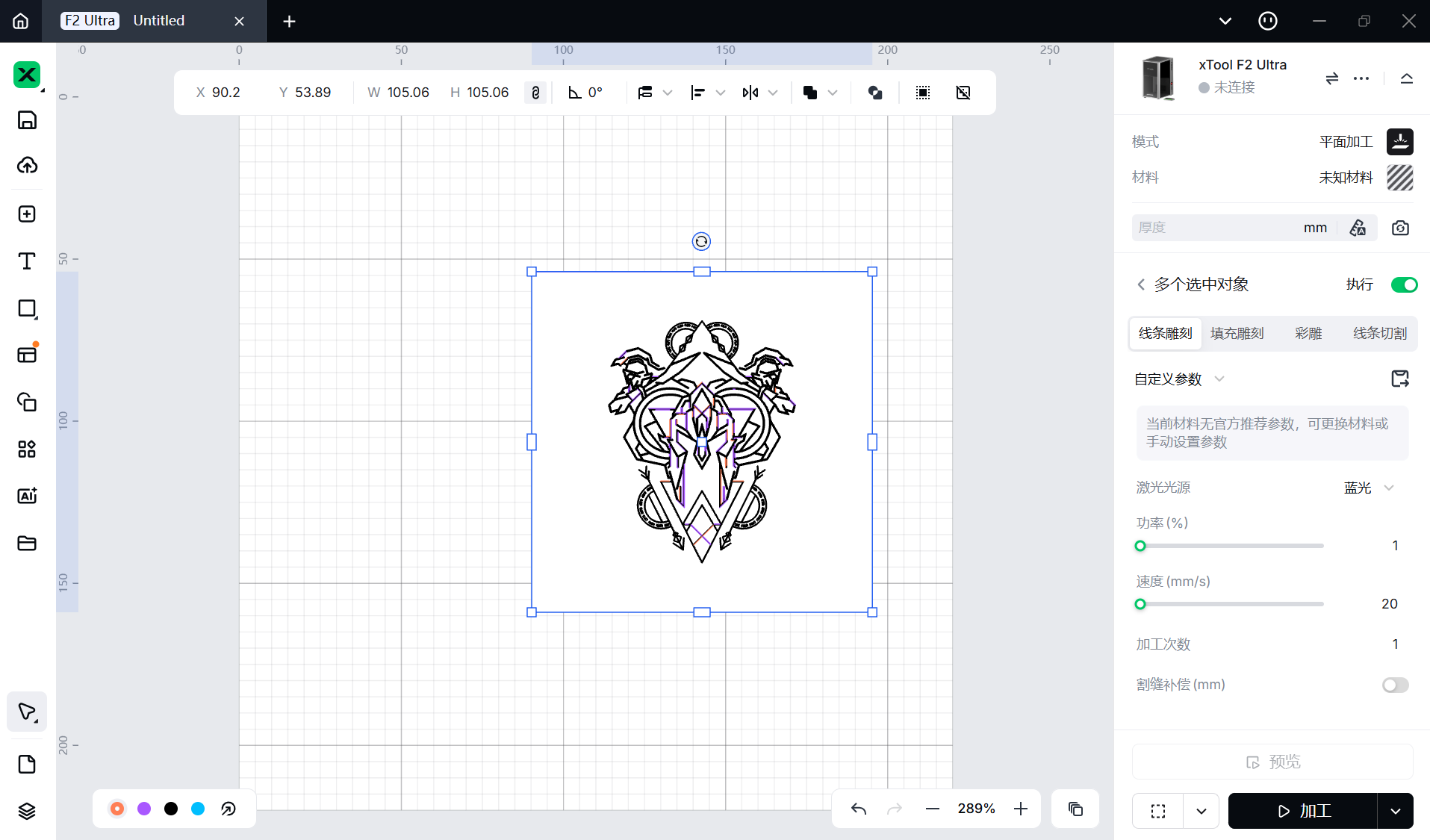Click the save file icon
Image resolution: width=1430 pixels, height=840 pixels.
pos(27,120)
